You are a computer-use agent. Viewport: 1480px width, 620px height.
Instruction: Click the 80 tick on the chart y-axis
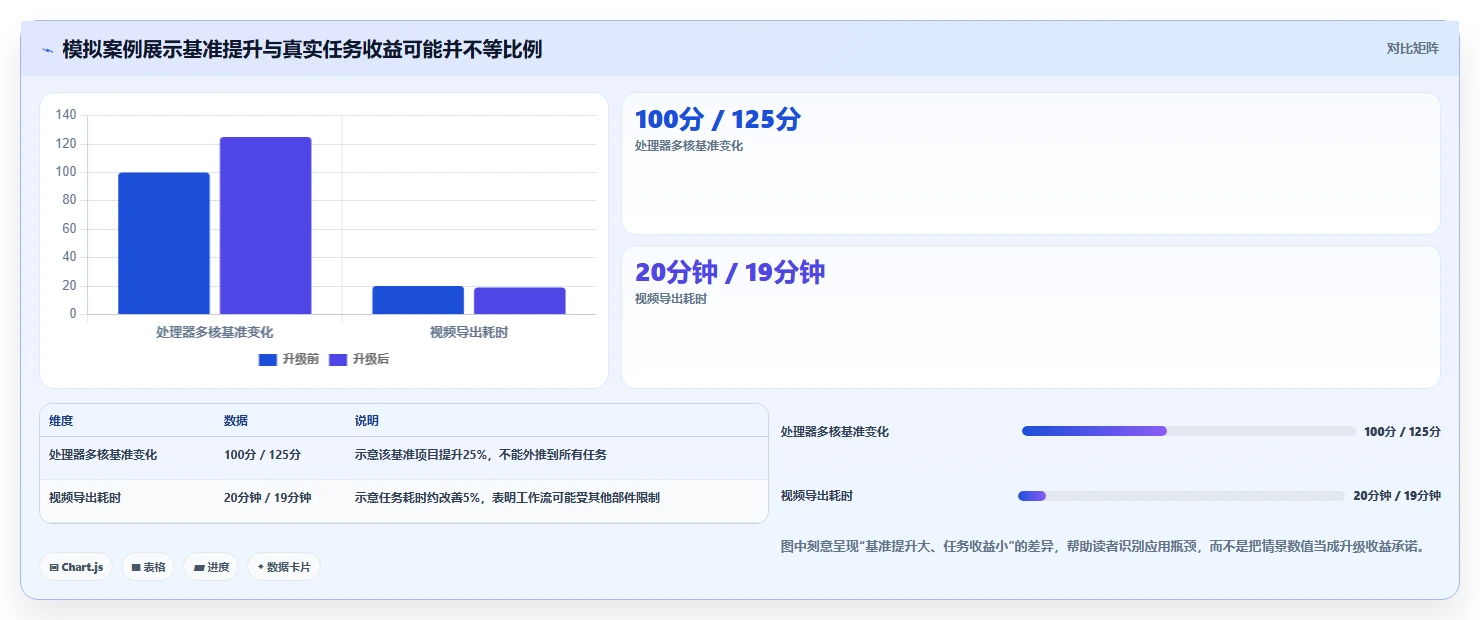(69, 200)
